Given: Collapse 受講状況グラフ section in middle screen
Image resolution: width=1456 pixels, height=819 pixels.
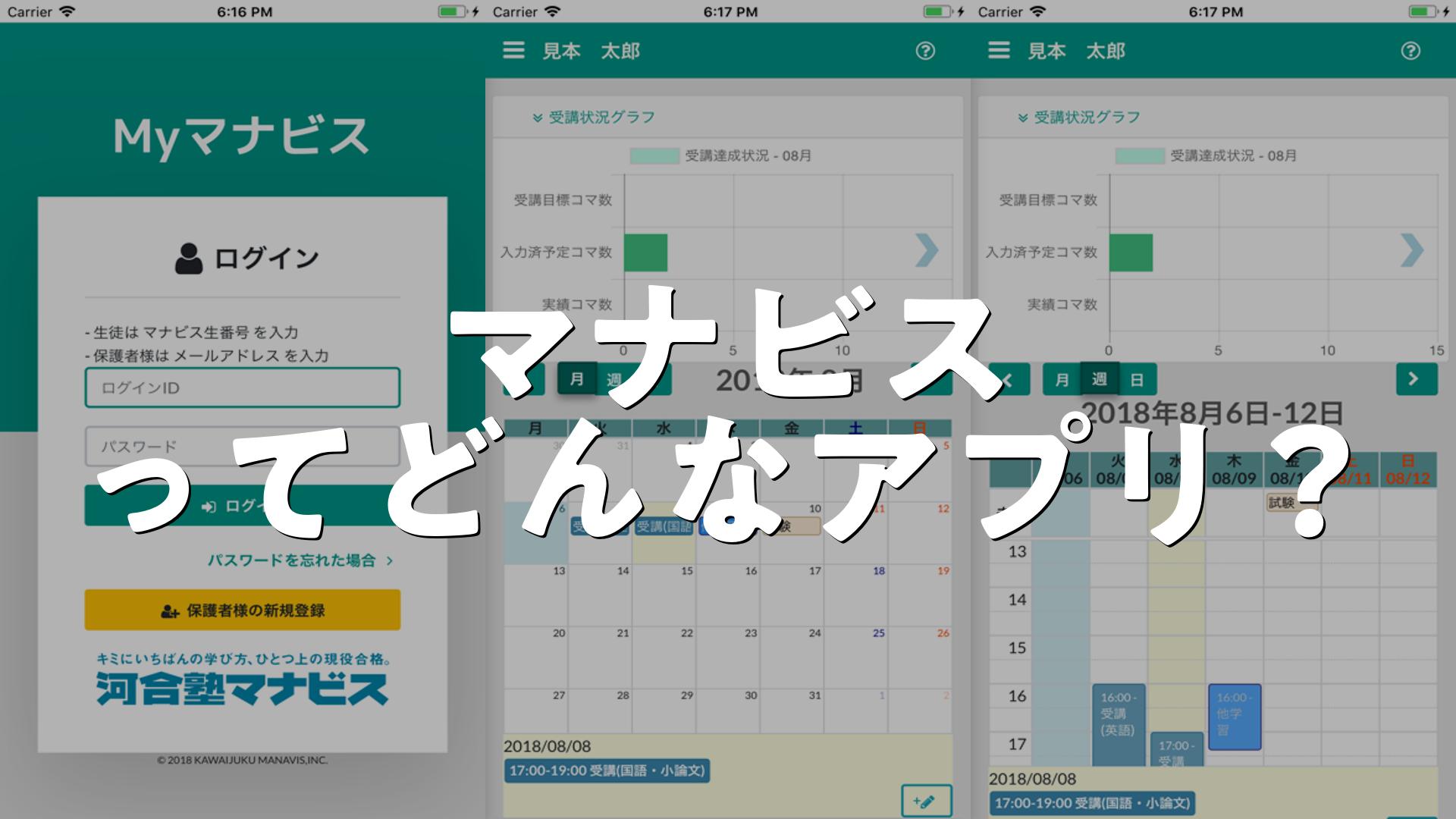Looking at the screenshot, I should click(x=593, y=118).
